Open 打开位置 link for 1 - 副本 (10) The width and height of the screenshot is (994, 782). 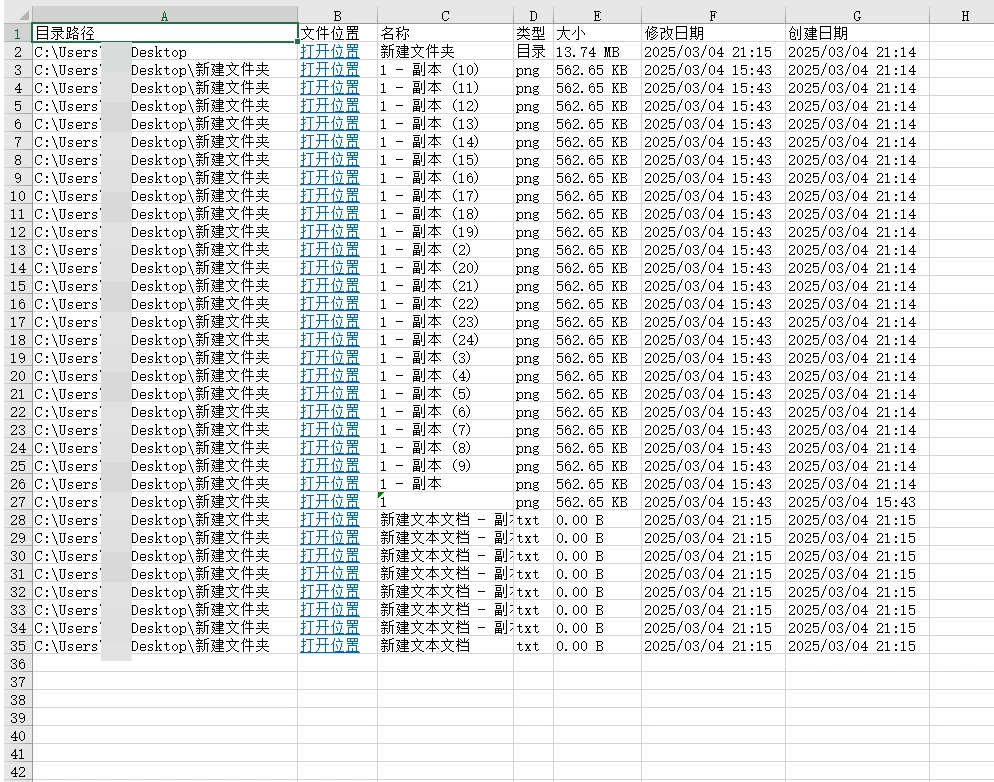[x=330, y=69]
